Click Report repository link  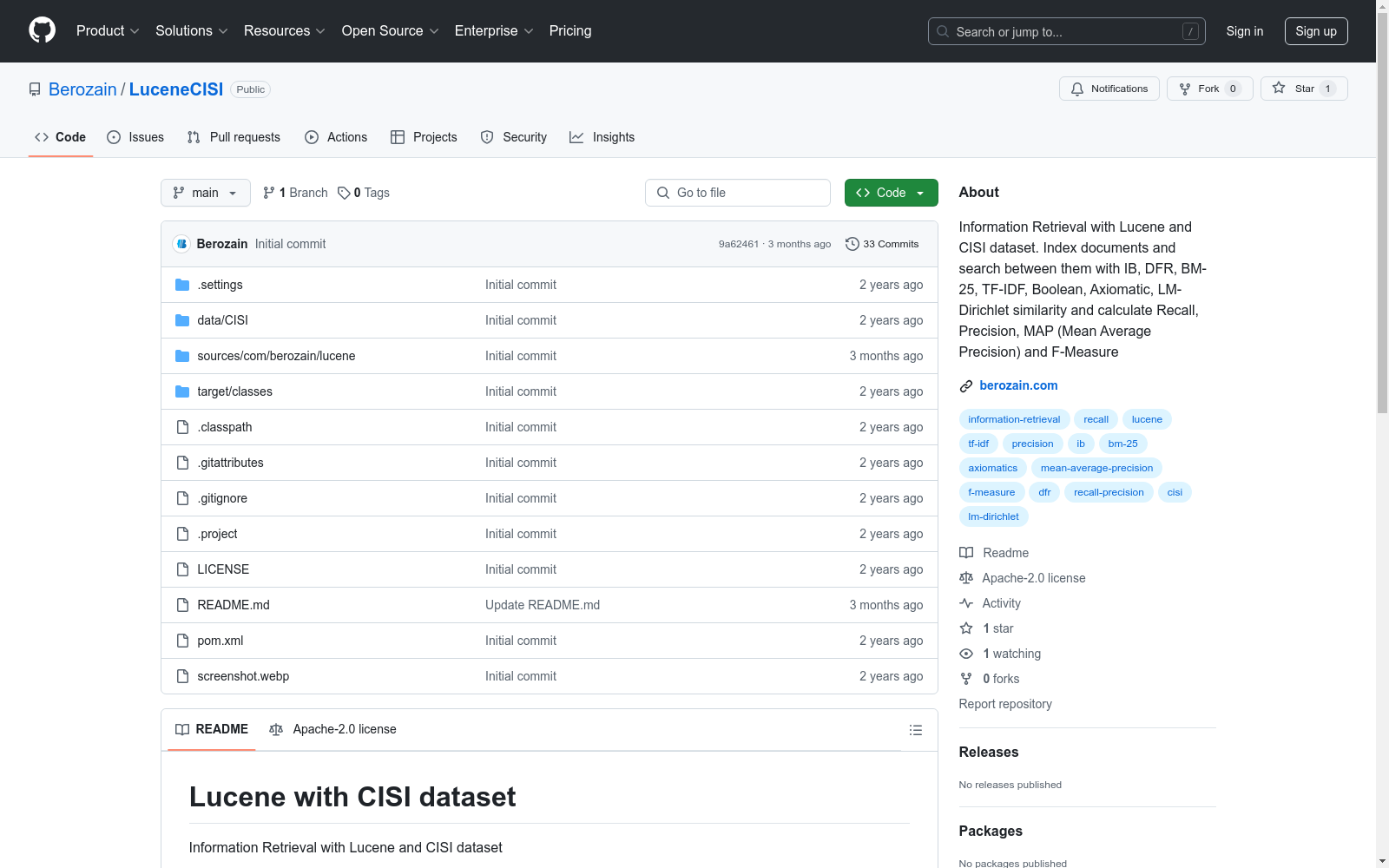[x=1005, y=704]
